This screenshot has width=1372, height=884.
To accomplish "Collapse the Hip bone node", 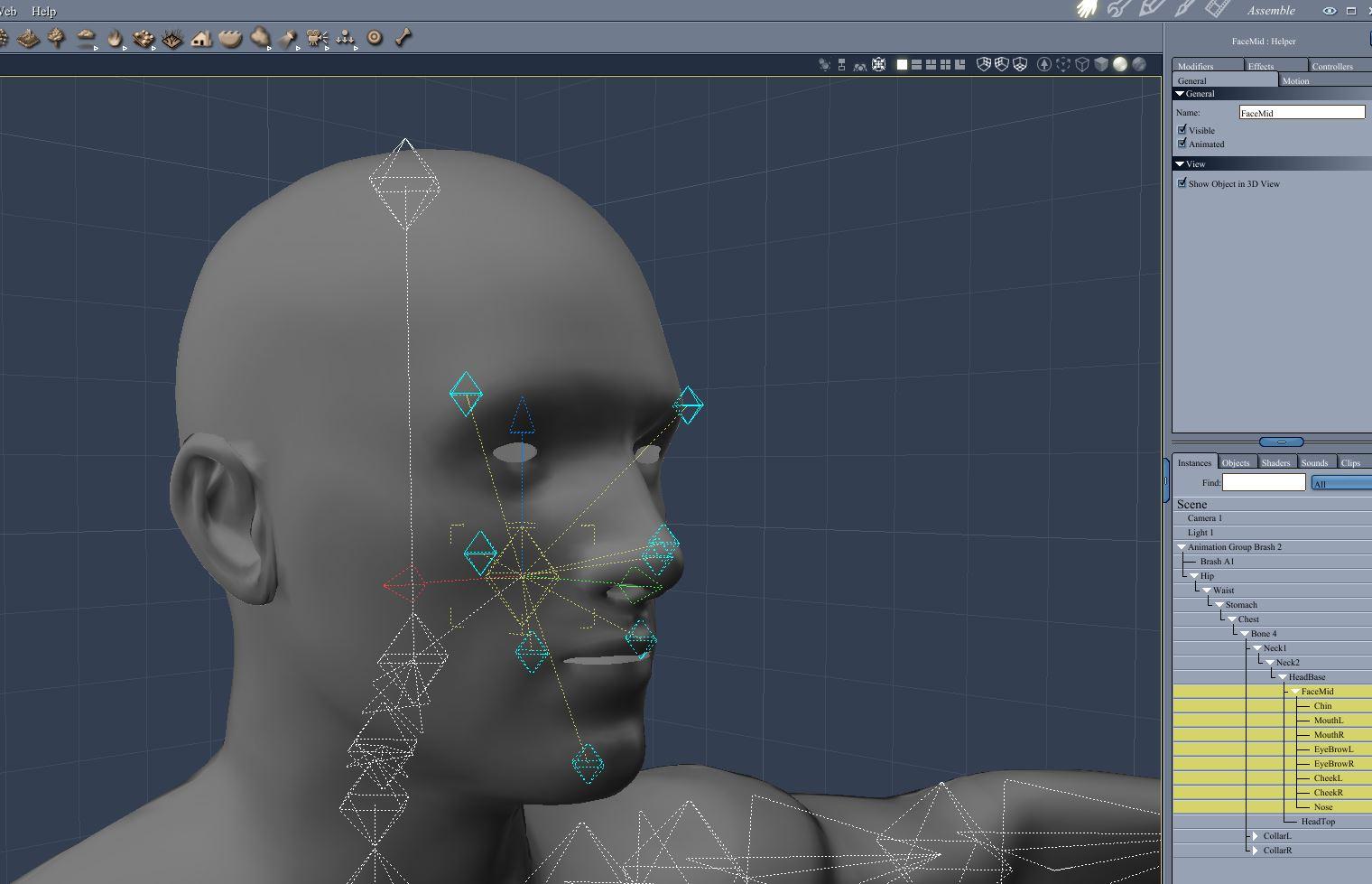I will point(1194,576).
